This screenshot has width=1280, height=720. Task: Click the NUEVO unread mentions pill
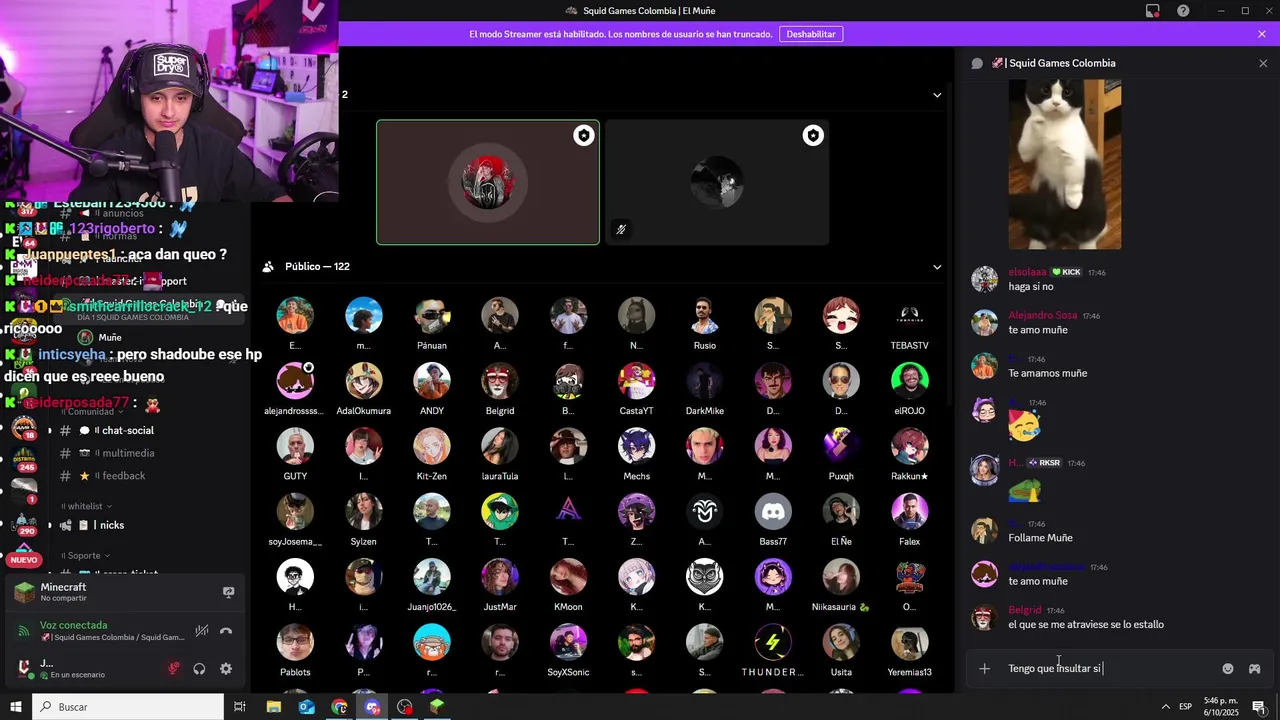[24, 560]
